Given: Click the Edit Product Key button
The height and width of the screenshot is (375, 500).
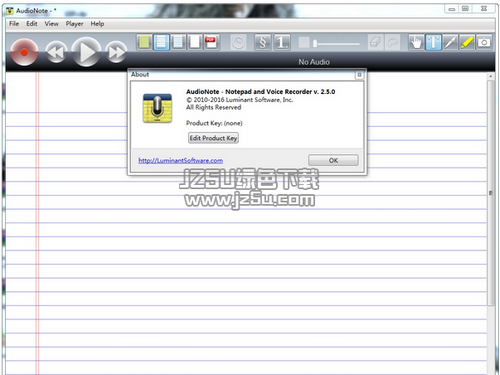Looking at the screenshot, I should click(x=213, y=138).
